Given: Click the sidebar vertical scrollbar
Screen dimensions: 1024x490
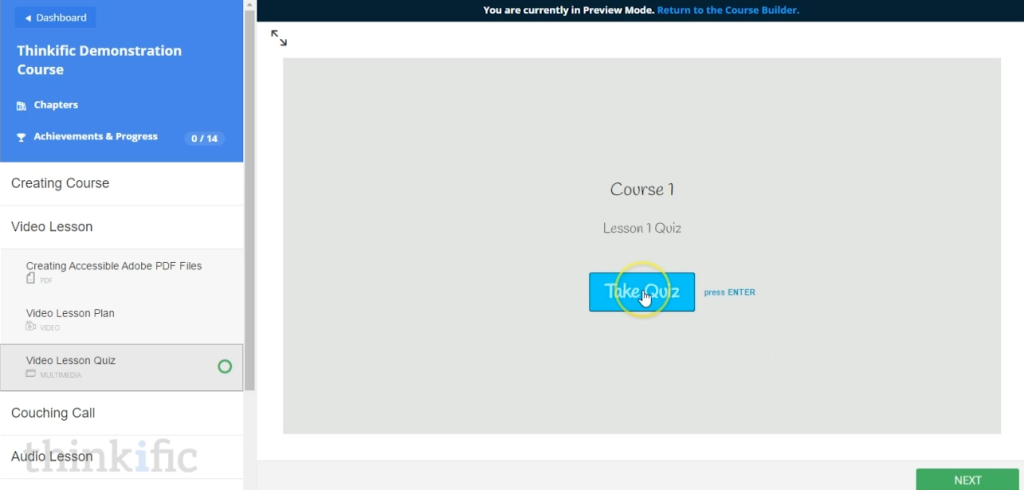Looking at the screenshot, I should click(x=249, y=199).
